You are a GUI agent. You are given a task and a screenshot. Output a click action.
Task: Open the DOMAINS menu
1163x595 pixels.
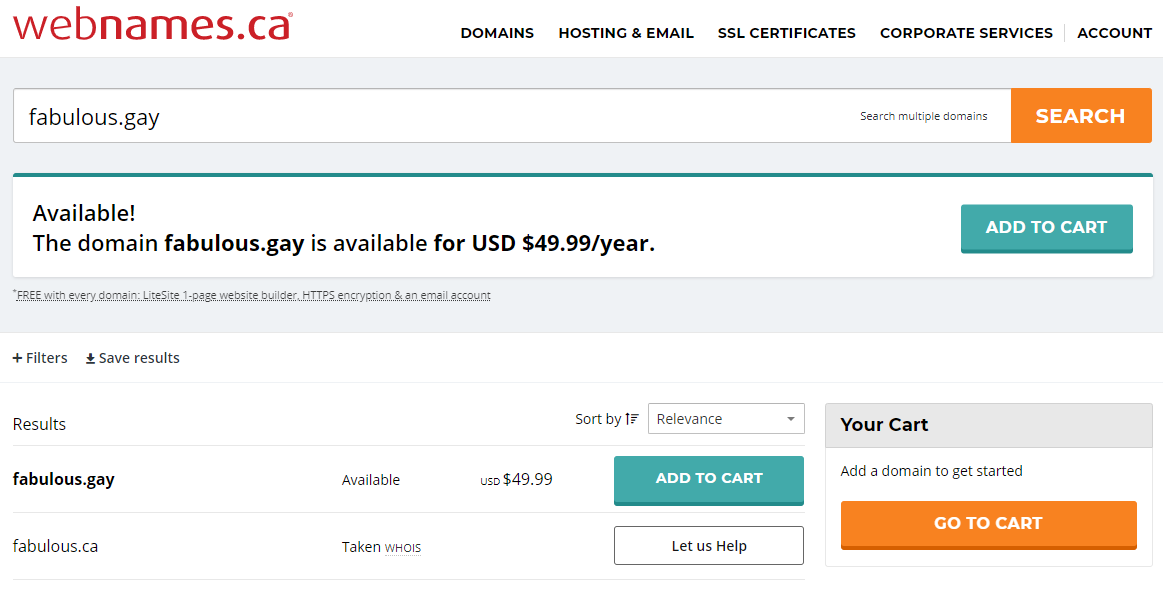click(x=497, y=33)
